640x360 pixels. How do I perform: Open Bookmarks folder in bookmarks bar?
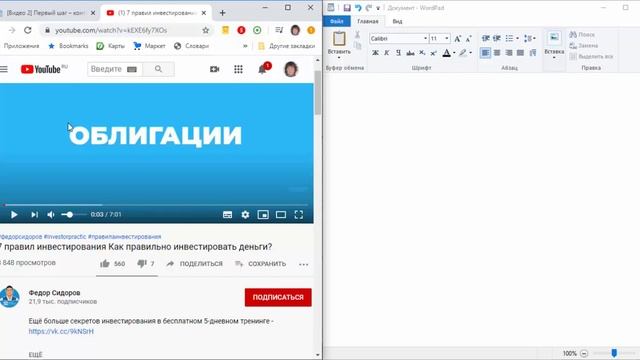point(68,46)
